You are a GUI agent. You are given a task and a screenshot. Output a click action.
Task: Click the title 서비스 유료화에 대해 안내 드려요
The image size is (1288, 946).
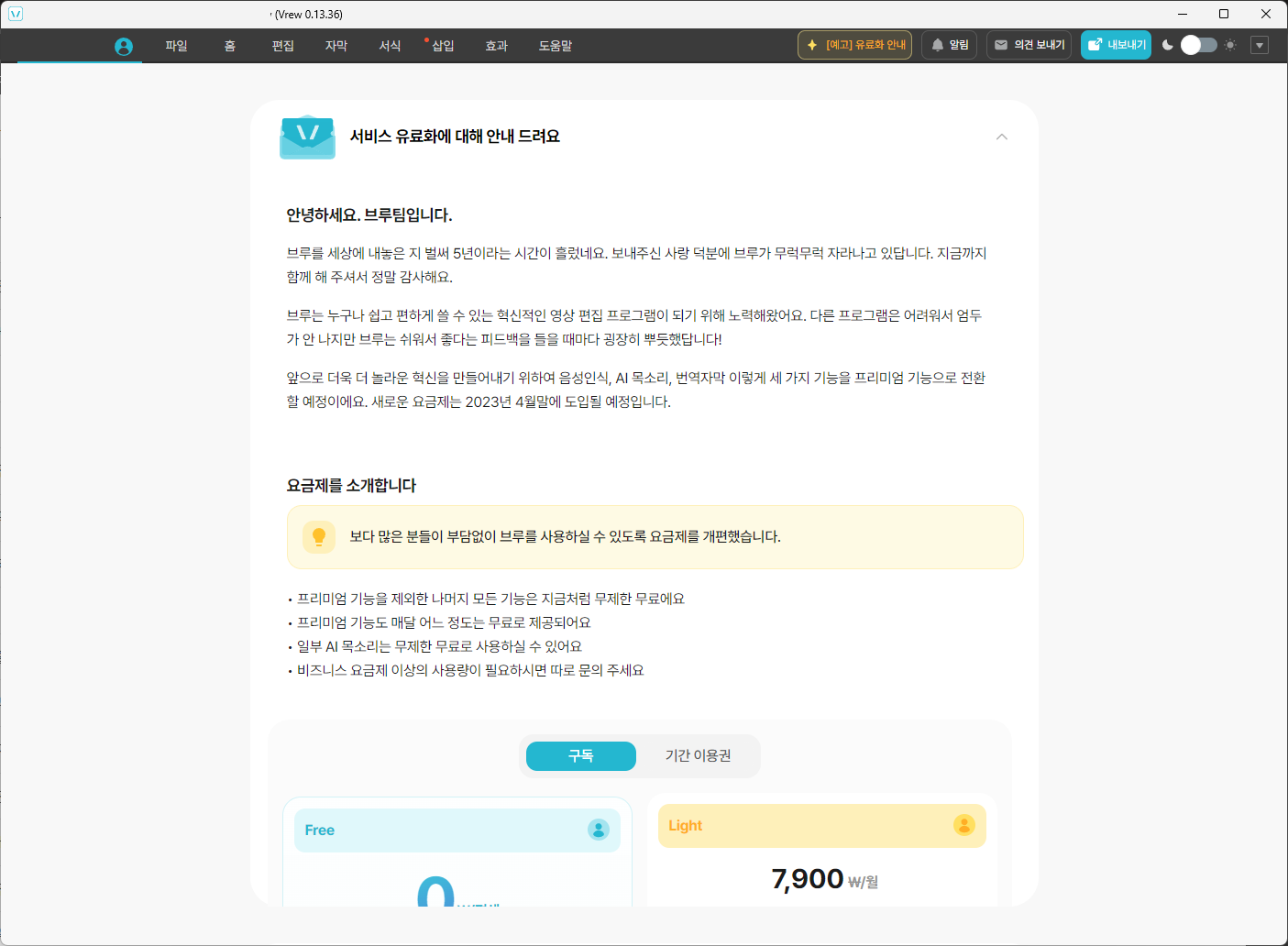(x=455, y=137)
